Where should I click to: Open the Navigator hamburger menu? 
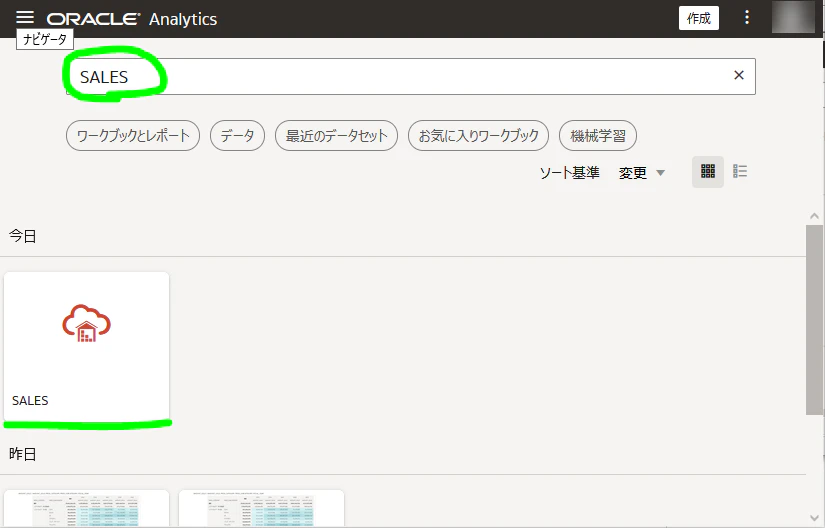pyautogui.click(x=25, y=17)
